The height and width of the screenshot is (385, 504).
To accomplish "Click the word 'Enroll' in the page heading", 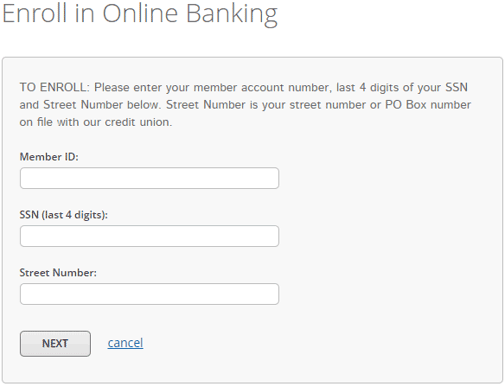I will point(35,13).
